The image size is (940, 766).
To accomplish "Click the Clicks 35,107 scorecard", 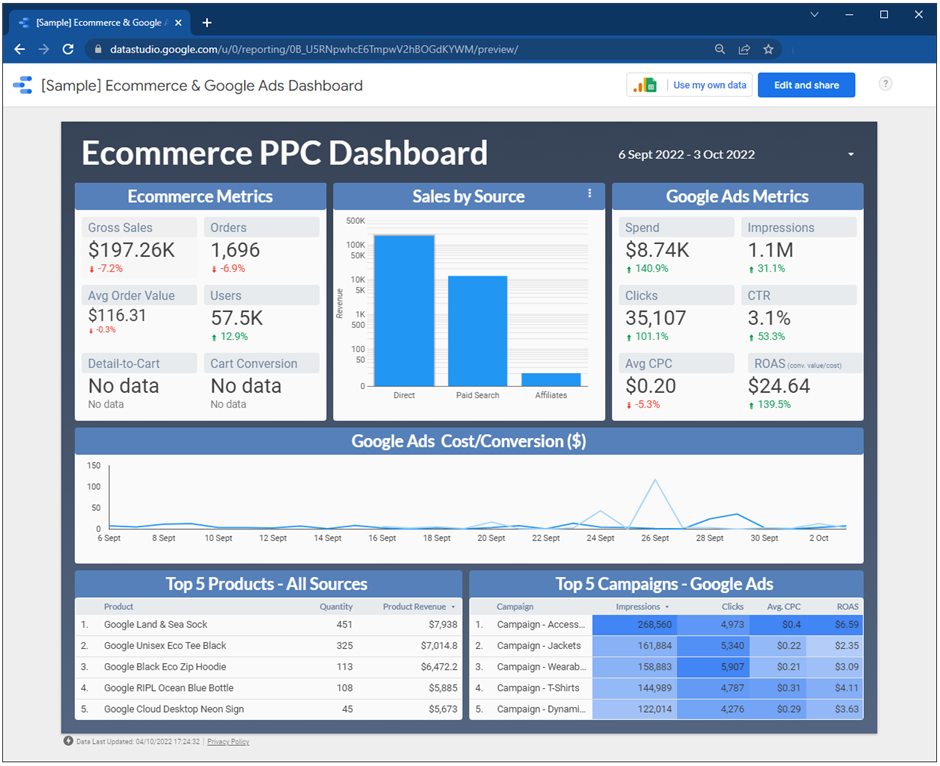I will coord(676,315).
